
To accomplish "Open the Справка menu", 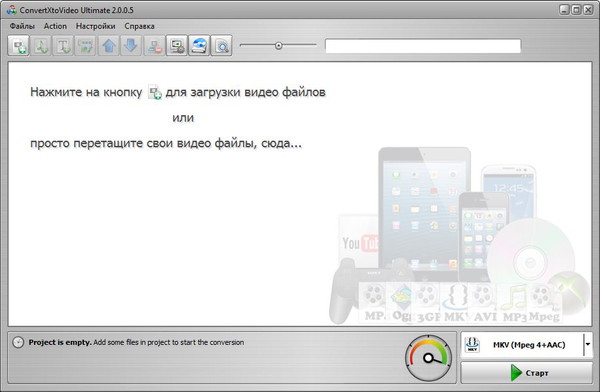I will click(x=139, y=26).
